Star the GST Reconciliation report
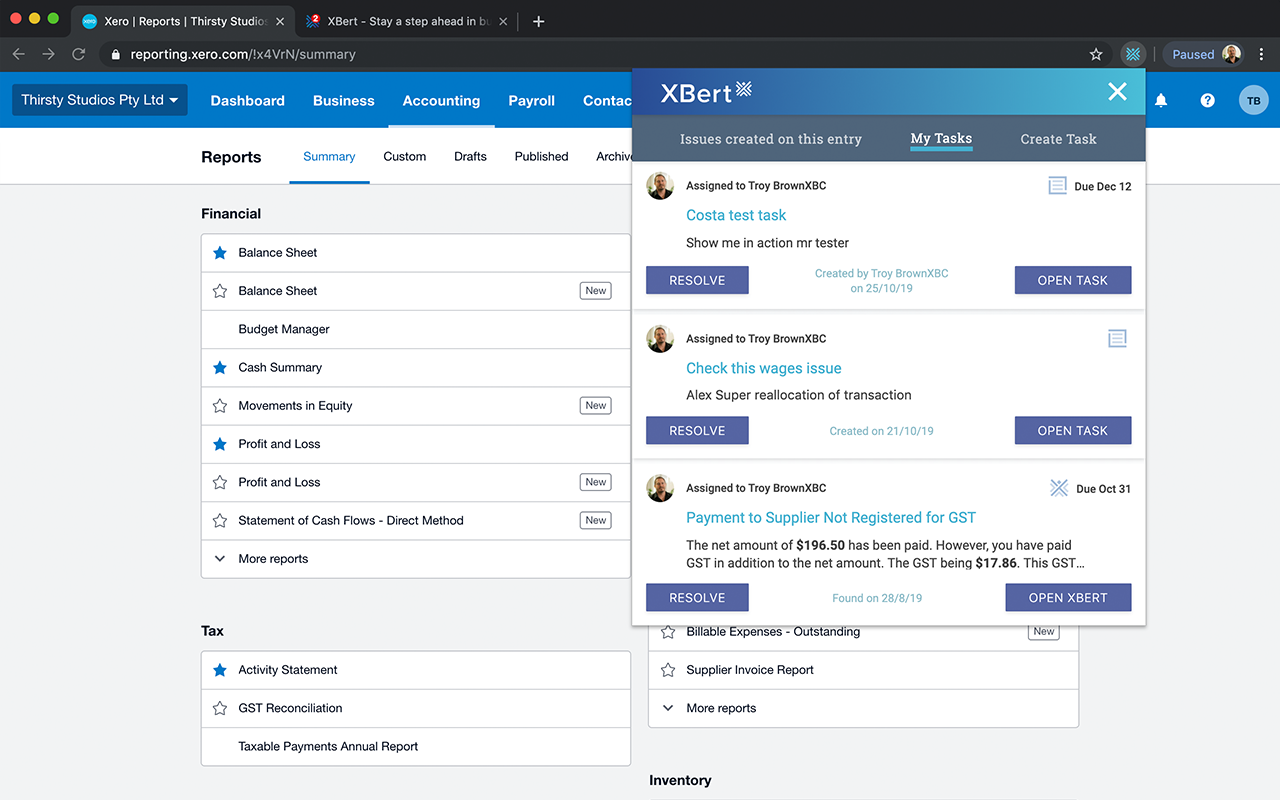 pyautogui.click(x=220, y=708)
